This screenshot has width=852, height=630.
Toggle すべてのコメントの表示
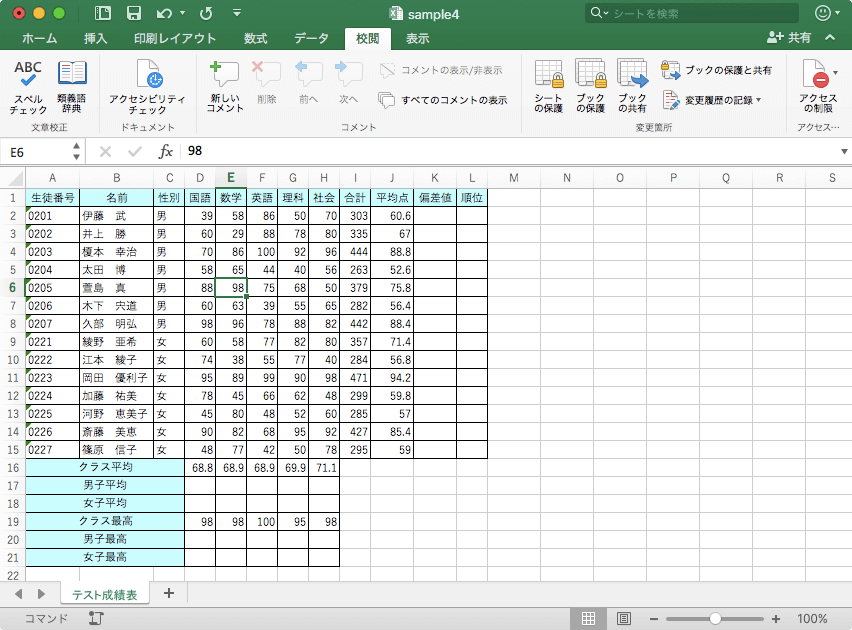[443, 100]
